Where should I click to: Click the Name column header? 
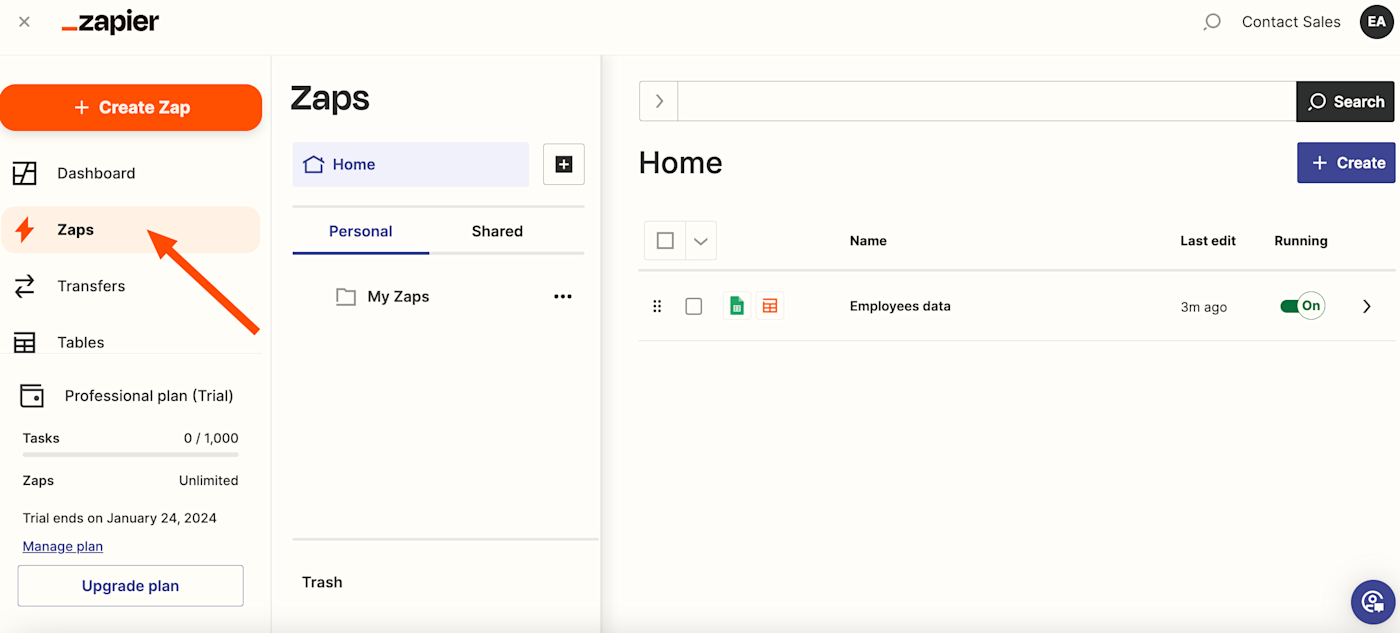coord(868,241)
